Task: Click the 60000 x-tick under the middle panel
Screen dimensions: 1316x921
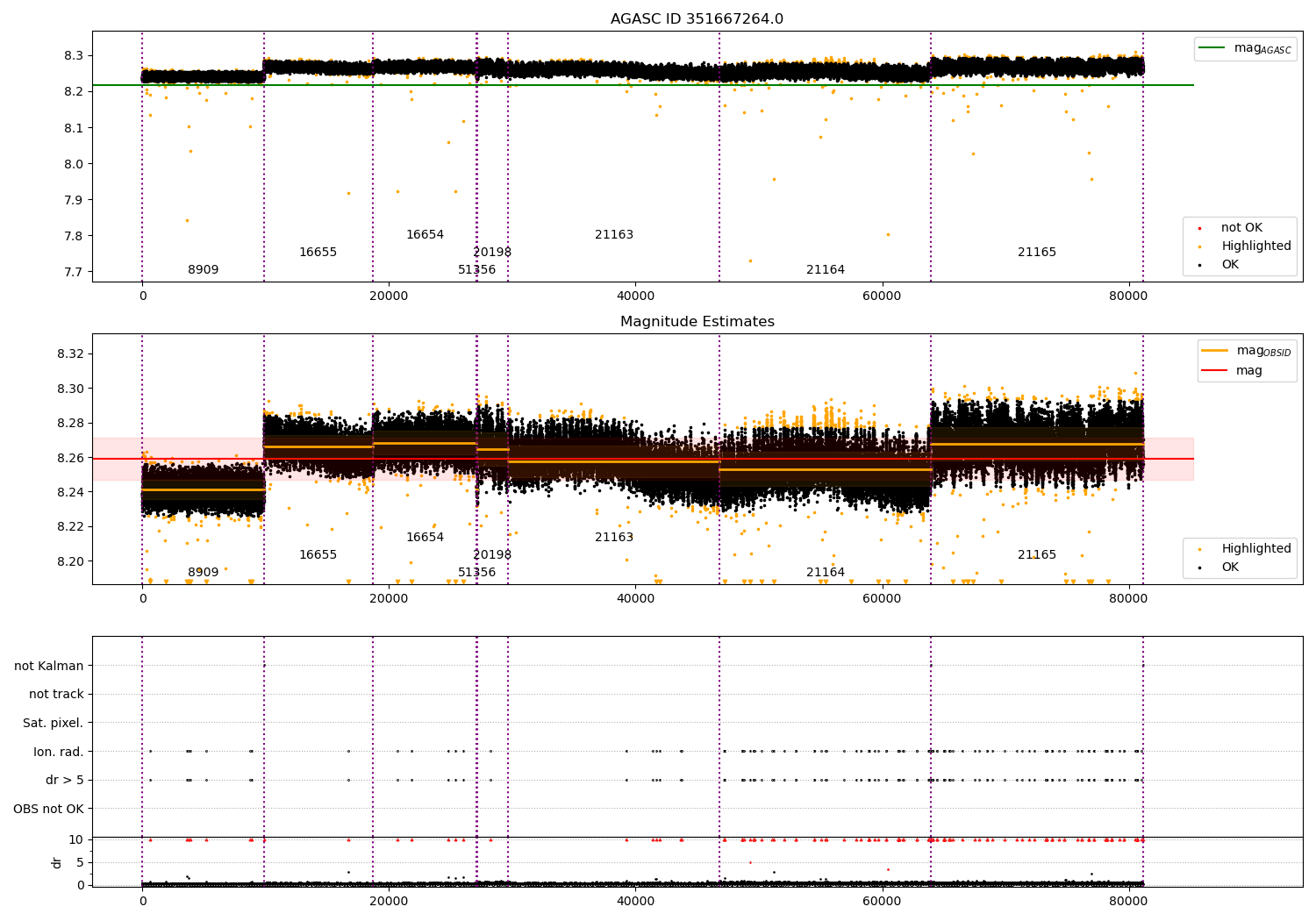Action: click(882, 599)
